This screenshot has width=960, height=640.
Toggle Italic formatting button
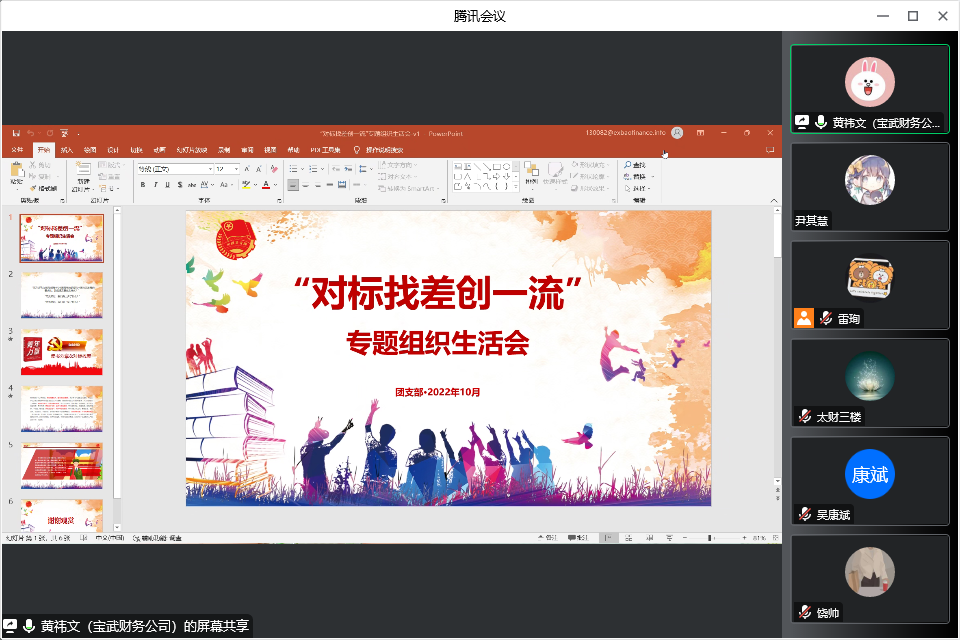tap(155, 185)
